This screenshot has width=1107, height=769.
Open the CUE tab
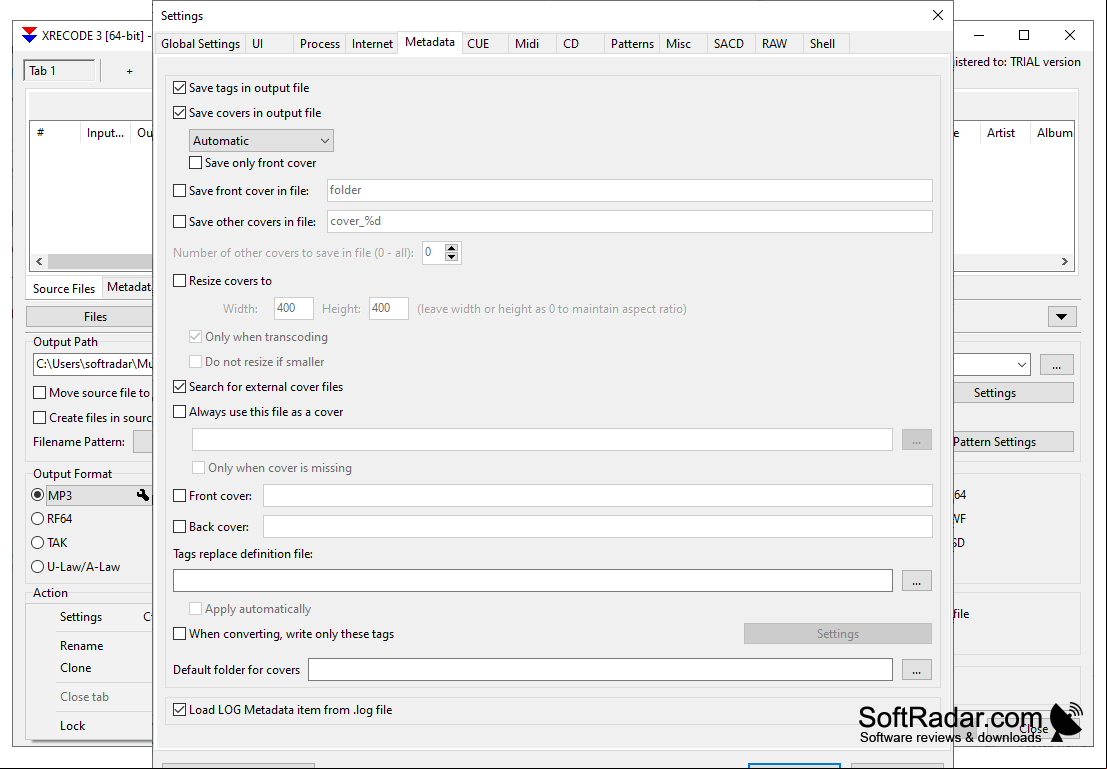[x=485, y=44]
